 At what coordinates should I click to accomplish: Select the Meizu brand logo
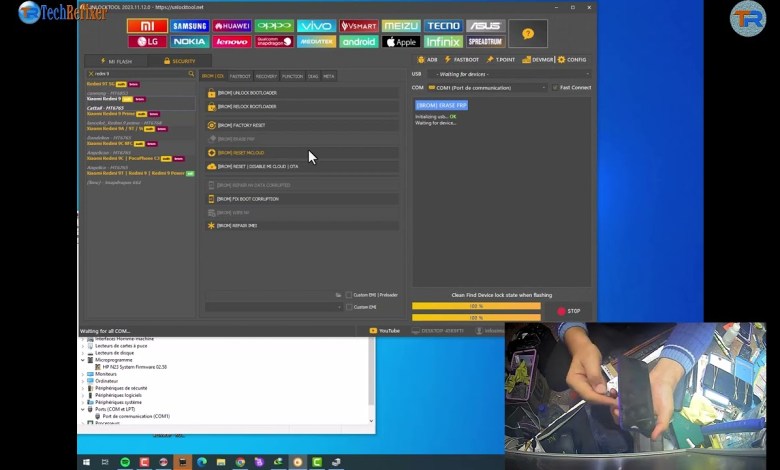click(x=401, y=26)
